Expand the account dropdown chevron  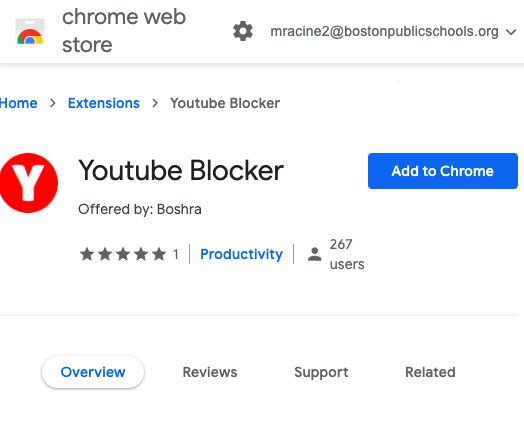click(x=511, y=32)
